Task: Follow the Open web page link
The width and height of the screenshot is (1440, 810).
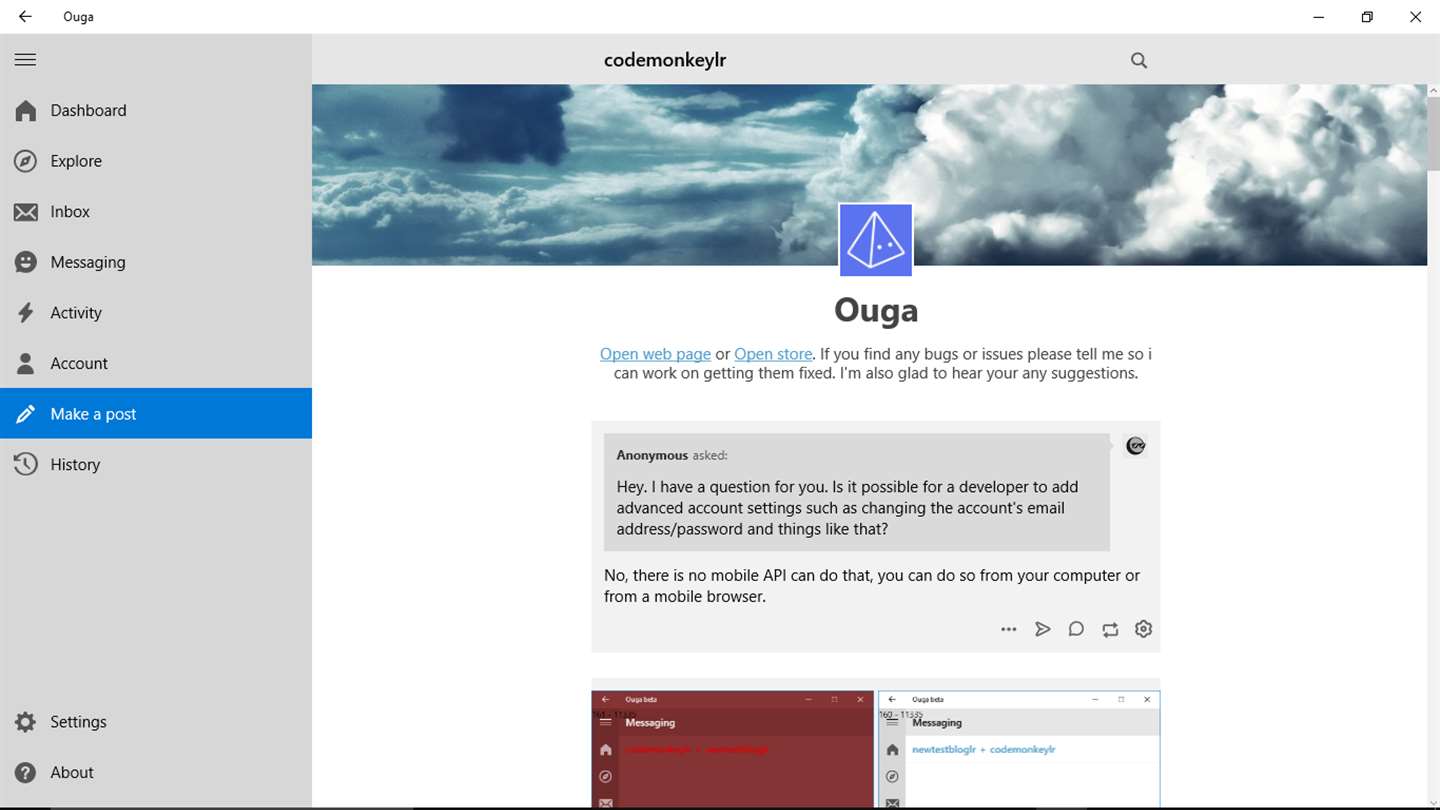Action: coord(655,354)
